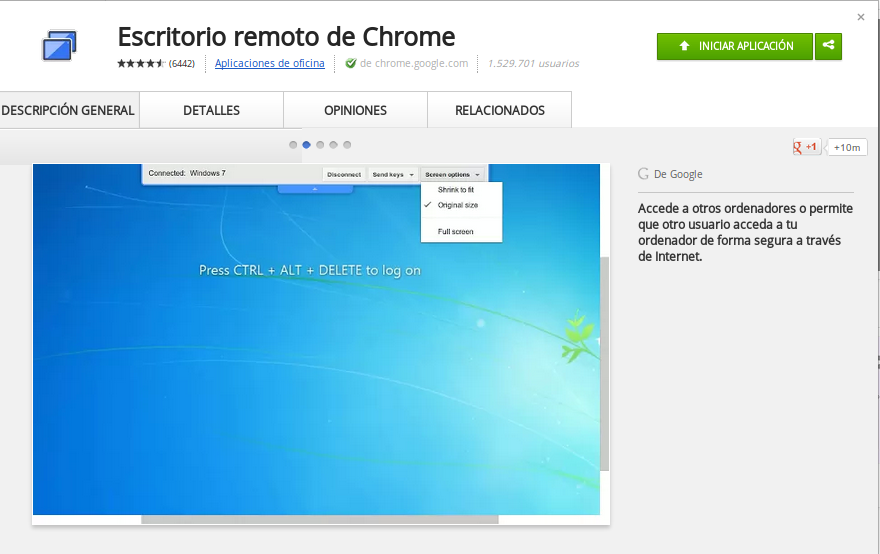Click the share icon button
This screenshot has width=880, height=554.
[828, 46]
